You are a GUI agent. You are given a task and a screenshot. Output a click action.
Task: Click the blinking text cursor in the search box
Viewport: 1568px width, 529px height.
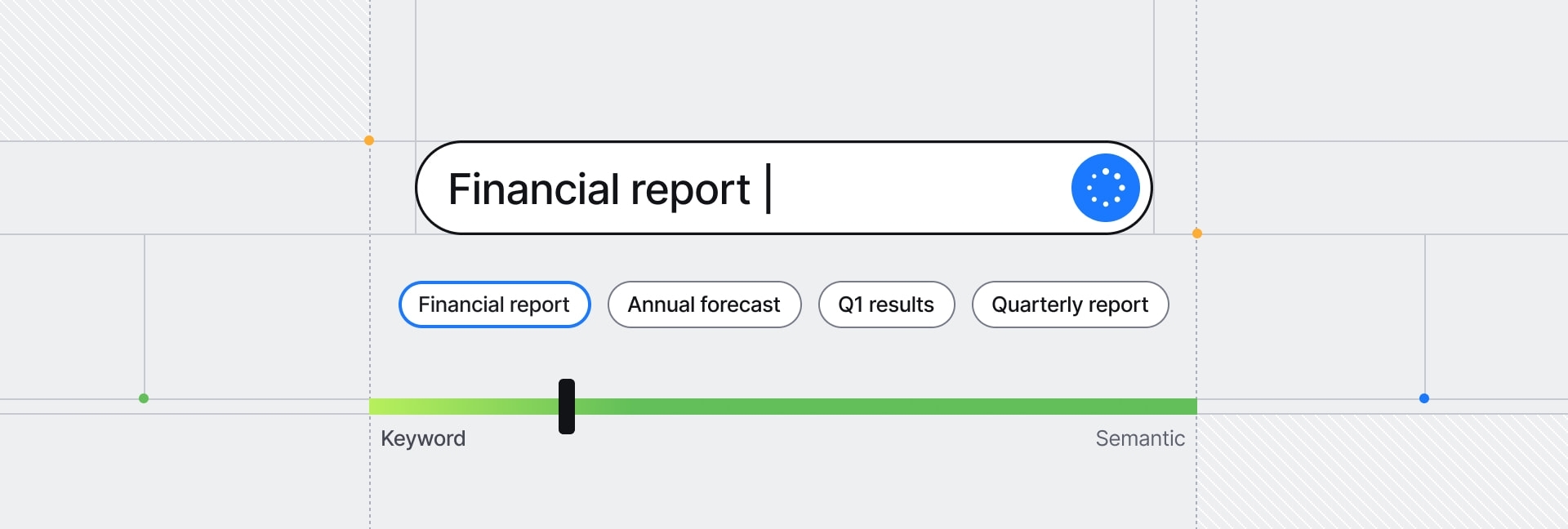point(768,189)
